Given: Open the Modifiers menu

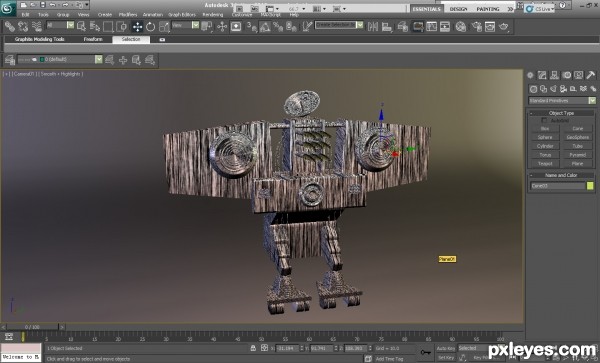Looking at the screenshot, I should click(128, 15).
